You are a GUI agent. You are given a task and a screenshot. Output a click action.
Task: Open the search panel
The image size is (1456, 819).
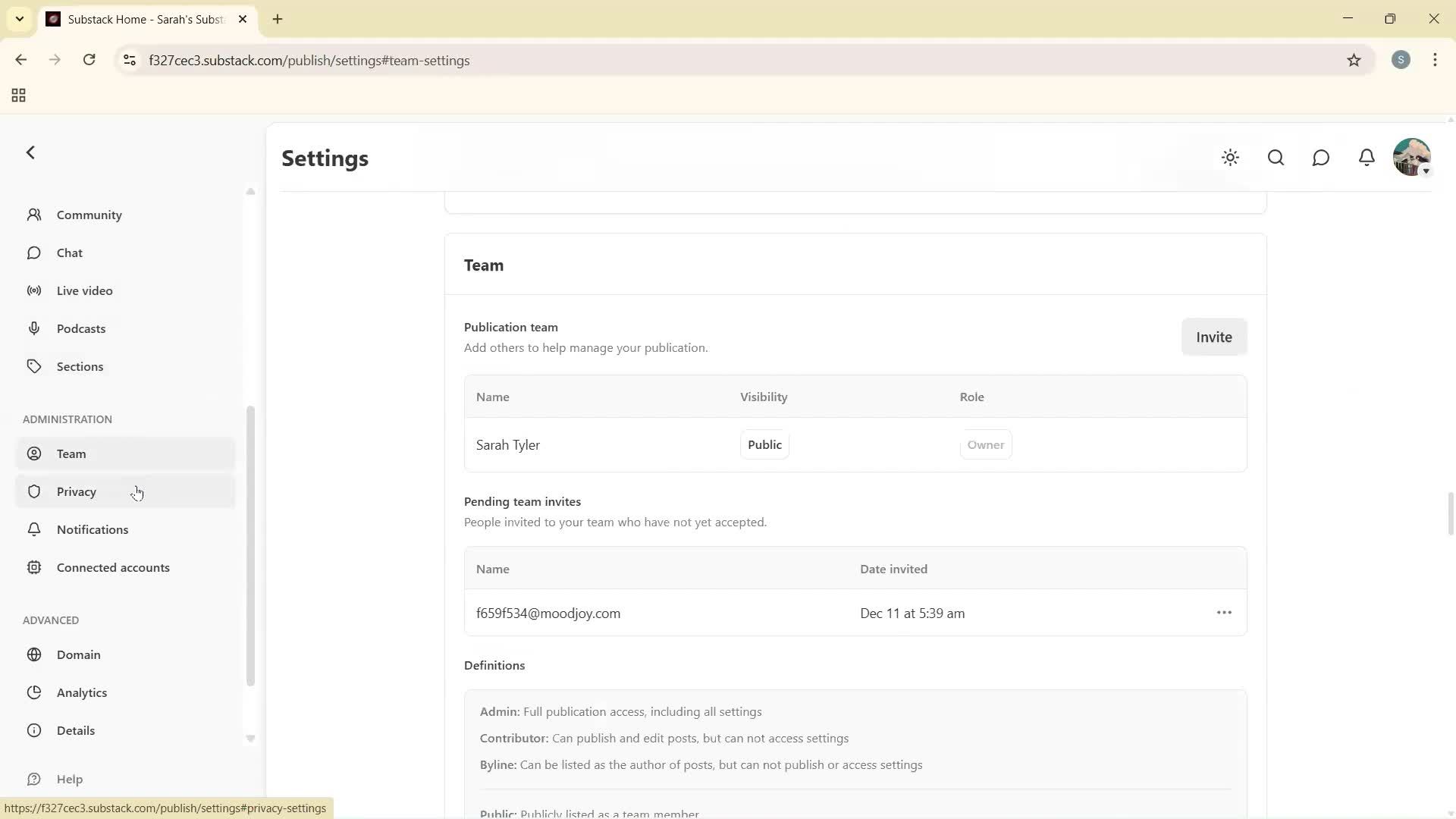click(x=1276, y=157)
